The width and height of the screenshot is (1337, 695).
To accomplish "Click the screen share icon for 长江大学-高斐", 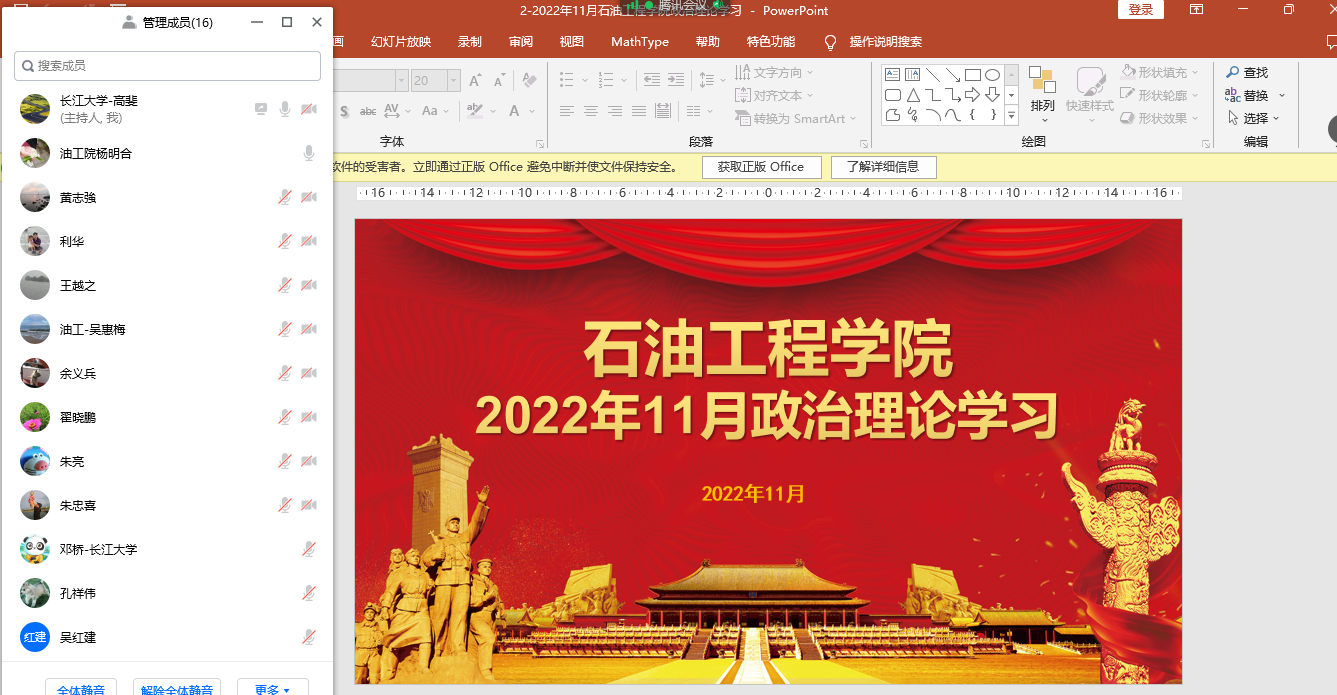I will pos(261,109).
